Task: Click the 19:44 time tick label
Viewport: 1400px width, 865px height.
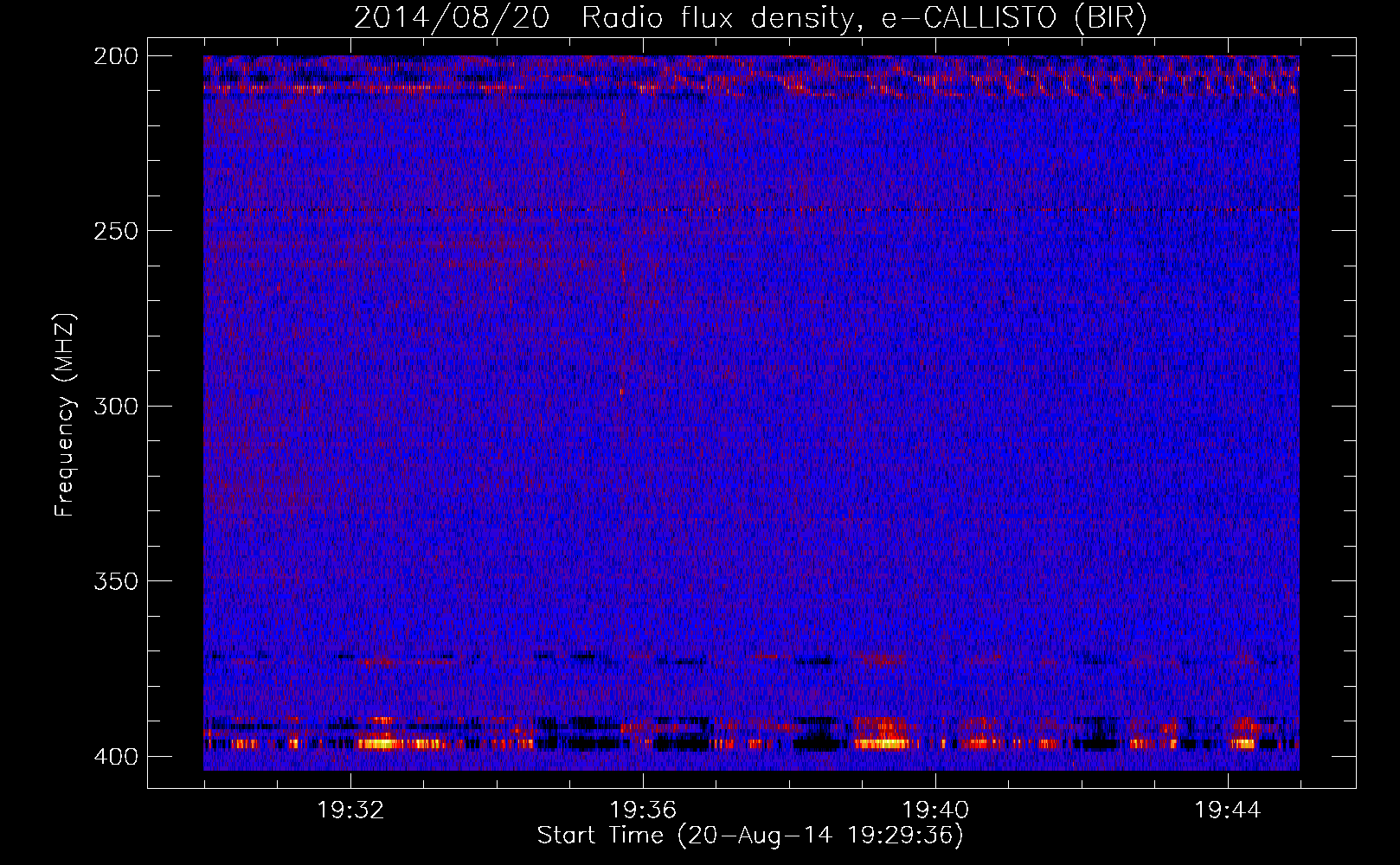Action: click(x=1228, y=810)
